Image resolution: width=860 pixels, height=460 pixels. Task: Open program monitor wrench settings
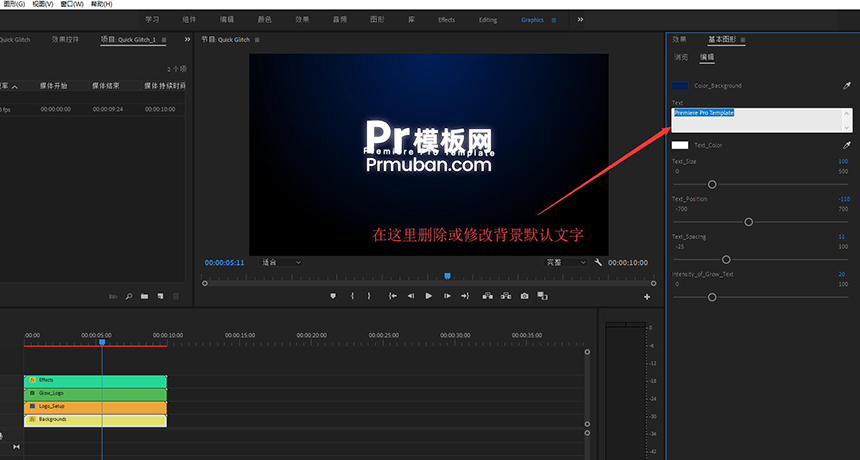point(598,263)
